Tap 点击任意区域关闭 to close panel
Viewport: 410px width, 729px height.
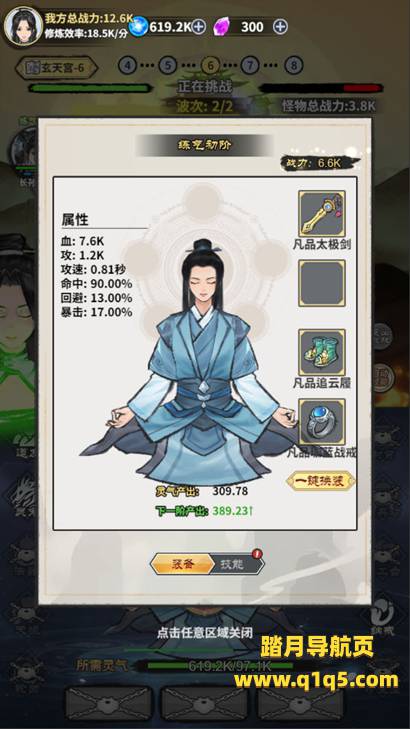(205, 633)
